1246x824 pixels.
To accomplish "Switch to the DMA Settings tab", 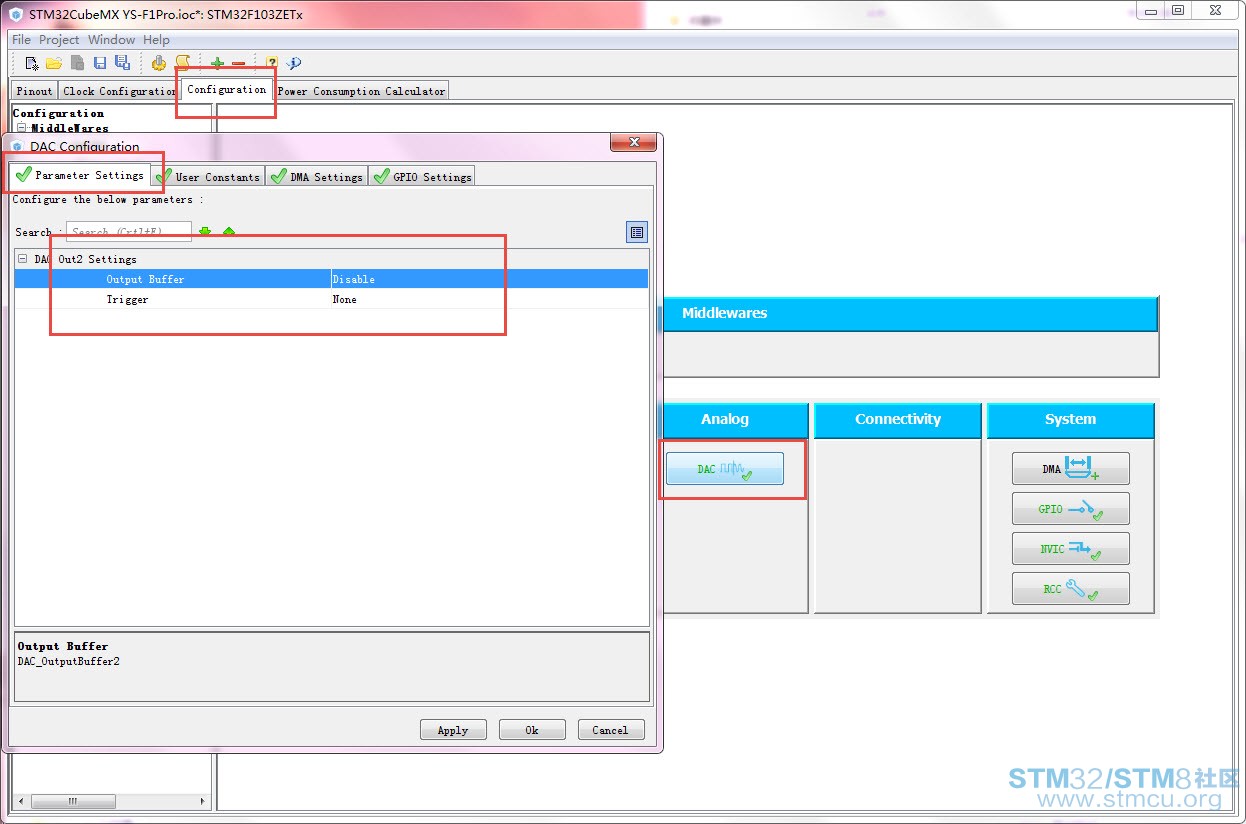I will (x=317, y=176).
